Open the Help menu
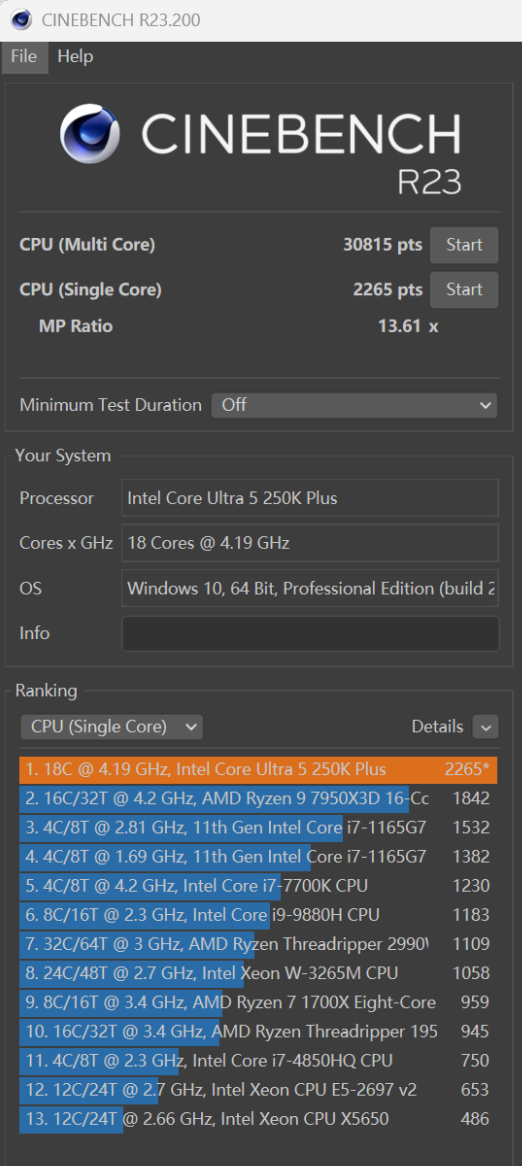Screen dimensions: 522x1166 coord(75,57)
